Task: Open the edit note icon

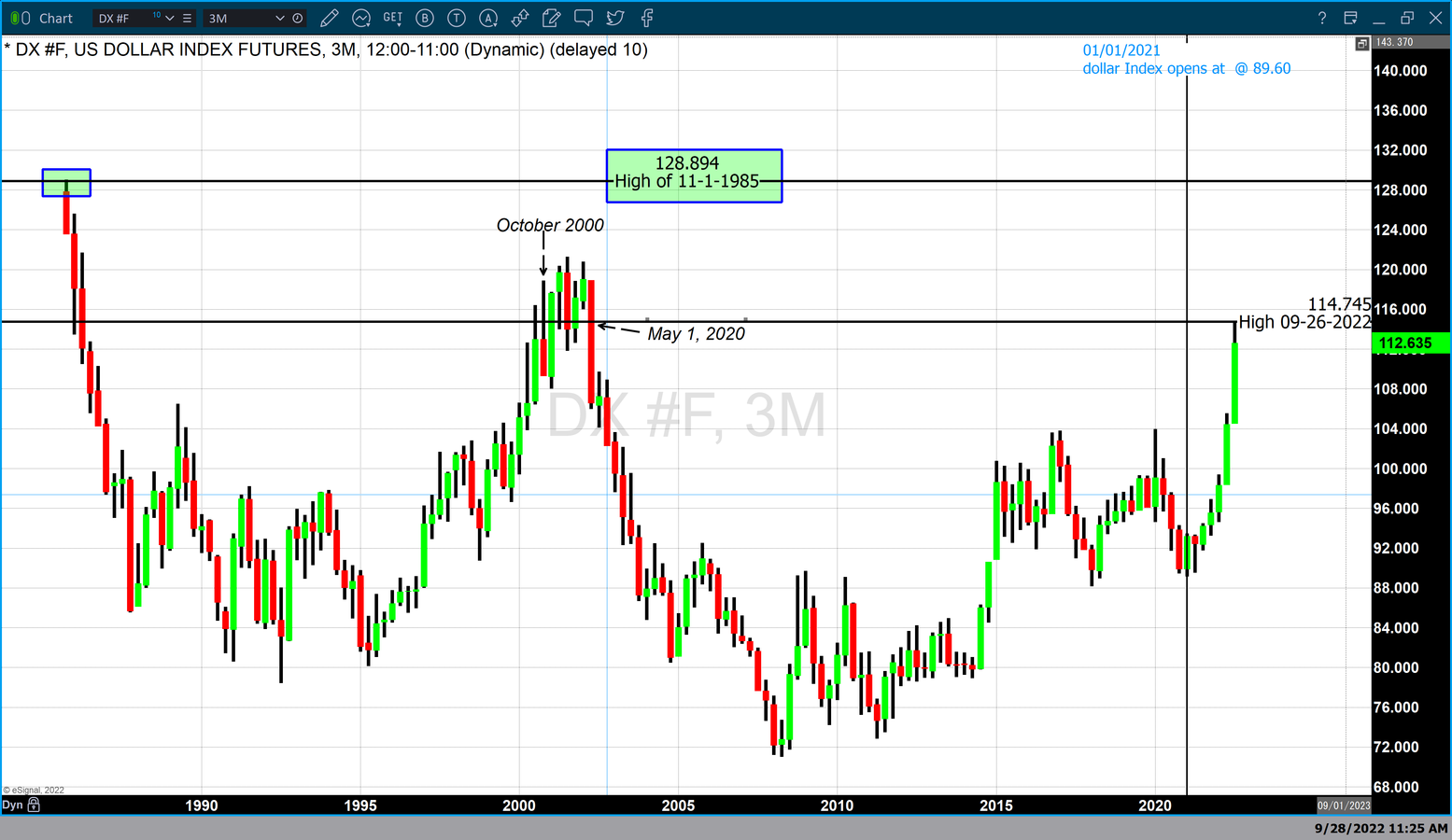Action: (552, 18)
